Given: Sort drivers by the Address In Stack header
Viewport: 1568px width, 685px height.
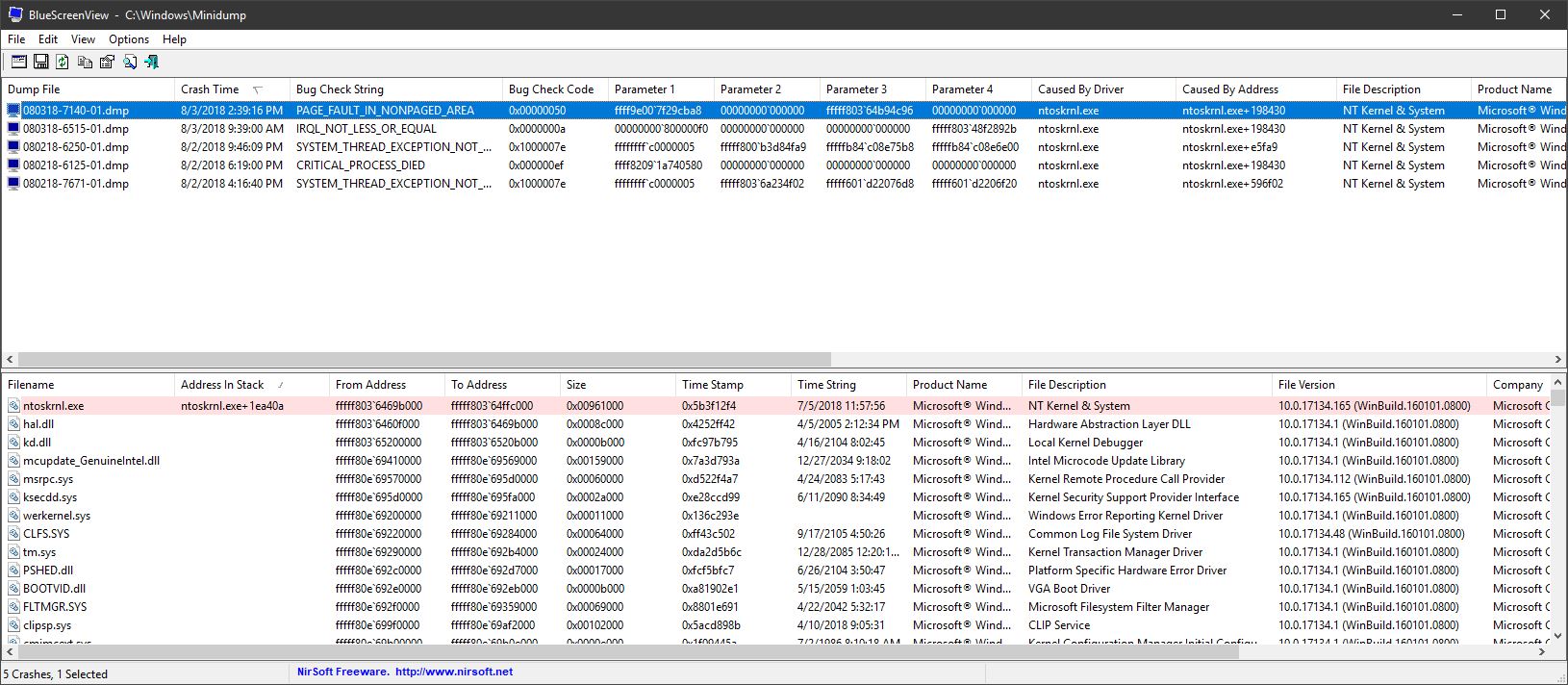Looking at the screenshot, I should (222, 385).
